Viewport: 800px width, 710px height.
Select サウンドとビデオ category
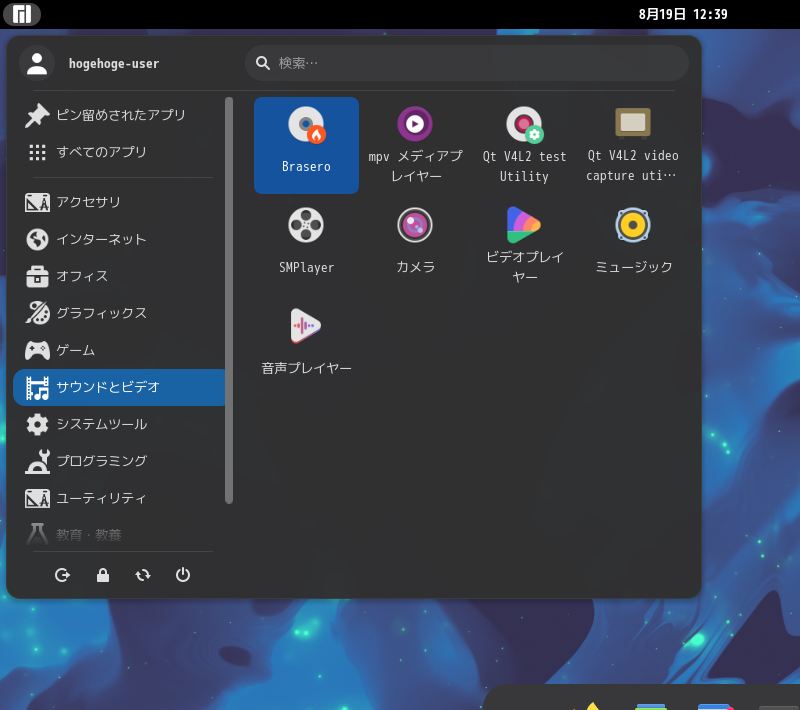(x=119, y=387)
